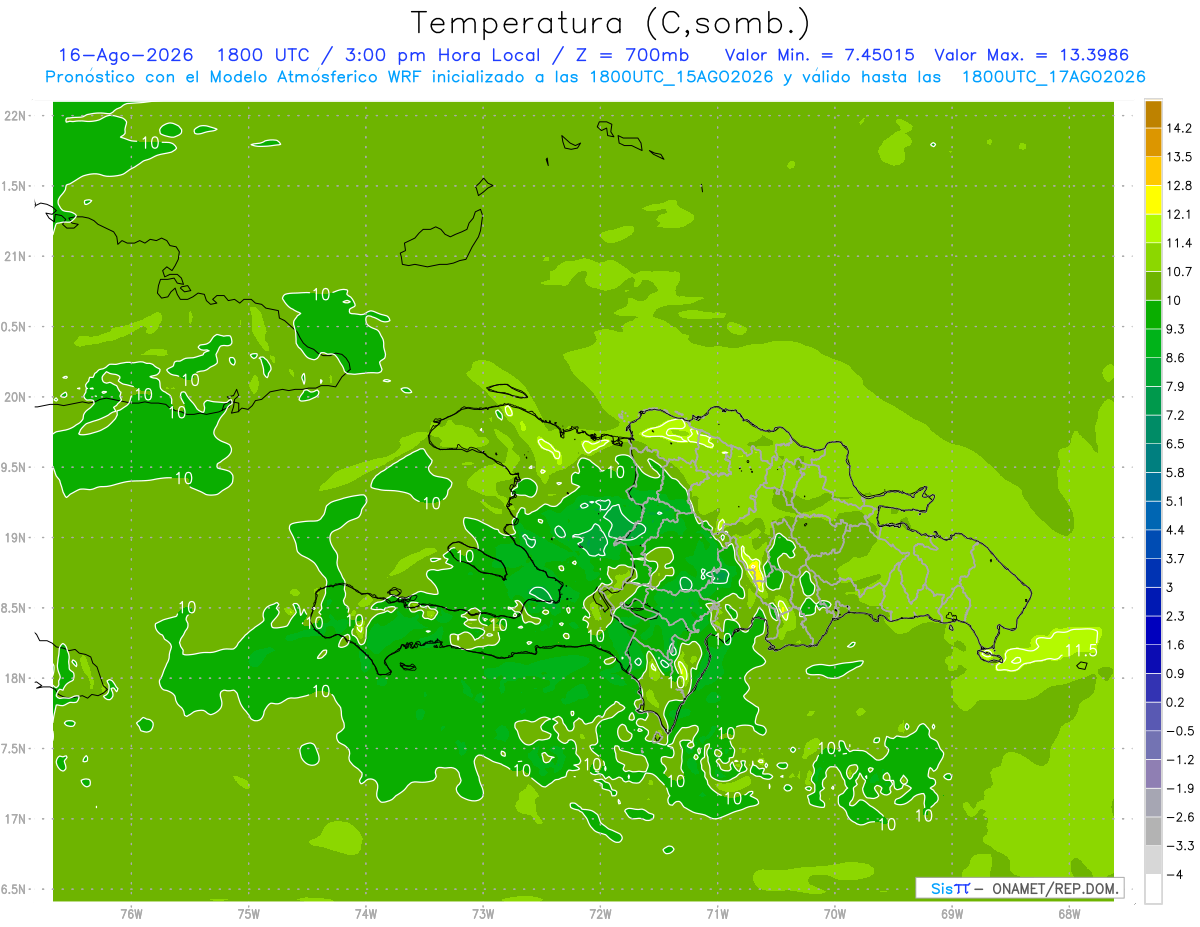Click the color bar label '7.2'
Viewport: 1200px width, 927px height.
pyautogui.click(x=1176, y=415)
